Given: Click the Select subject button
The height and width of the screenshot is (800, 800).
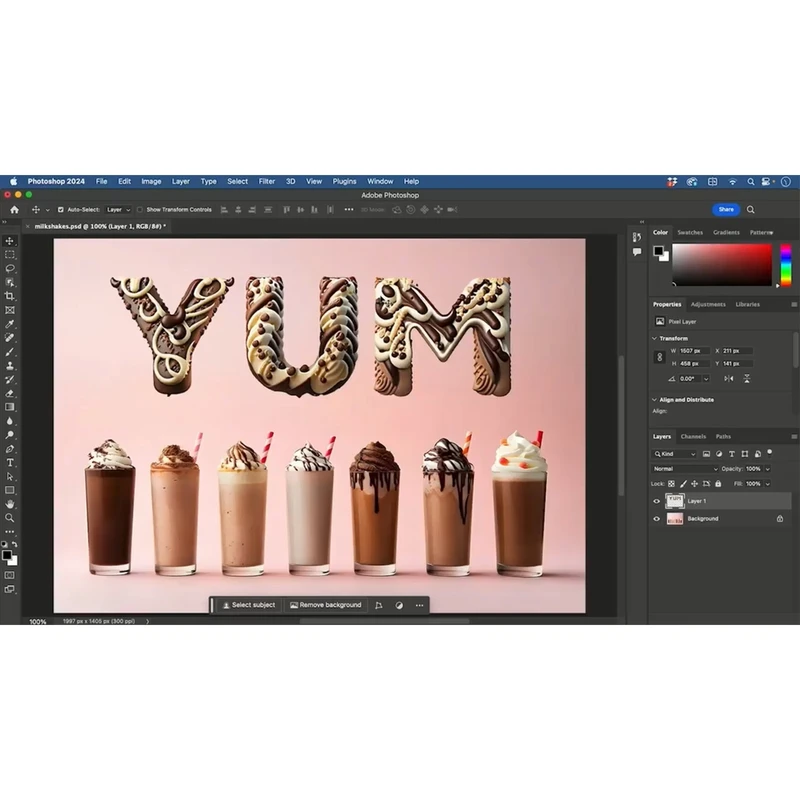Looking at the screenshot, I should [249, 605].
